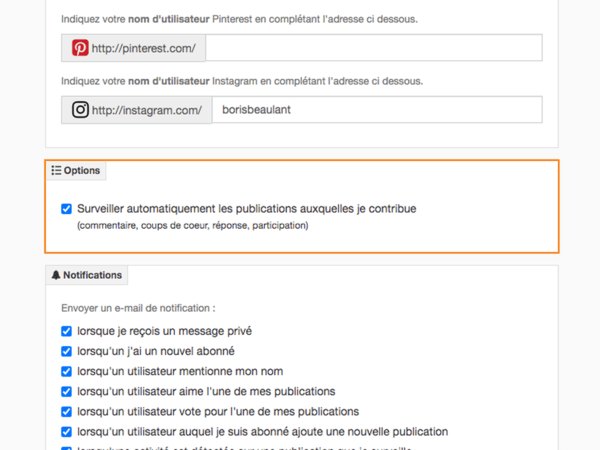
Task: Click the Pinterest logo icon
Action: (x=80, y=48)
